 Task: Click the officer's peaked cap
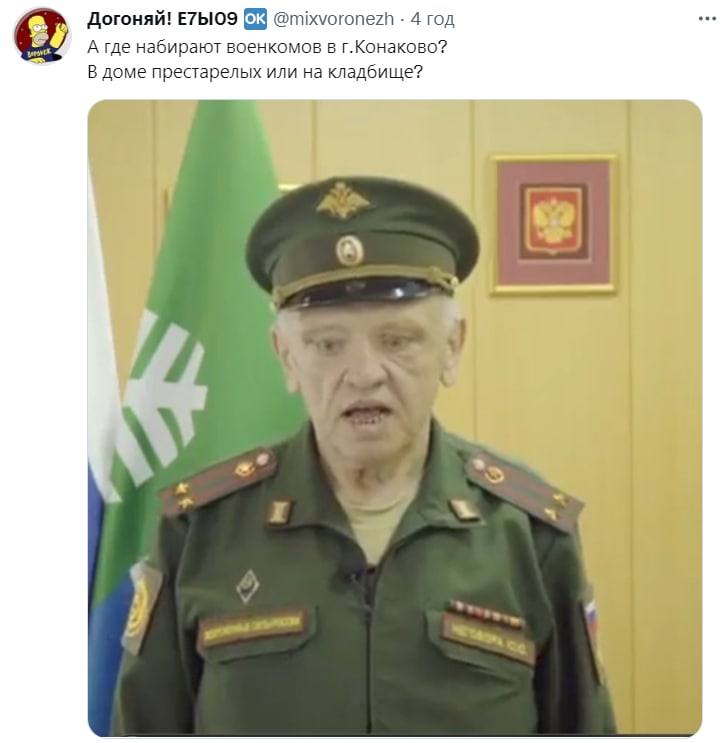coord(361,242)
